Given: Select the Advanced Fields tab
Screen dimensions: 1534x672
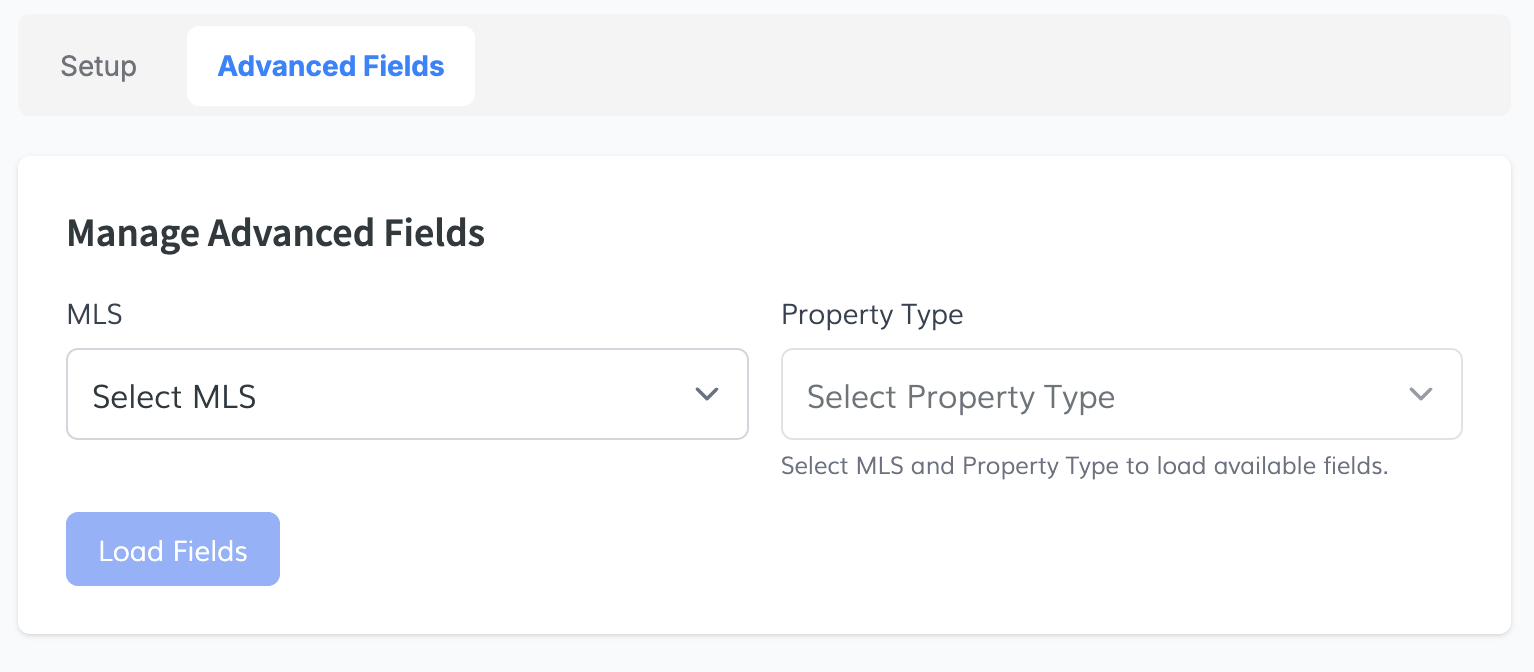Looking at the screenshot, I should [x=330, y=66].
